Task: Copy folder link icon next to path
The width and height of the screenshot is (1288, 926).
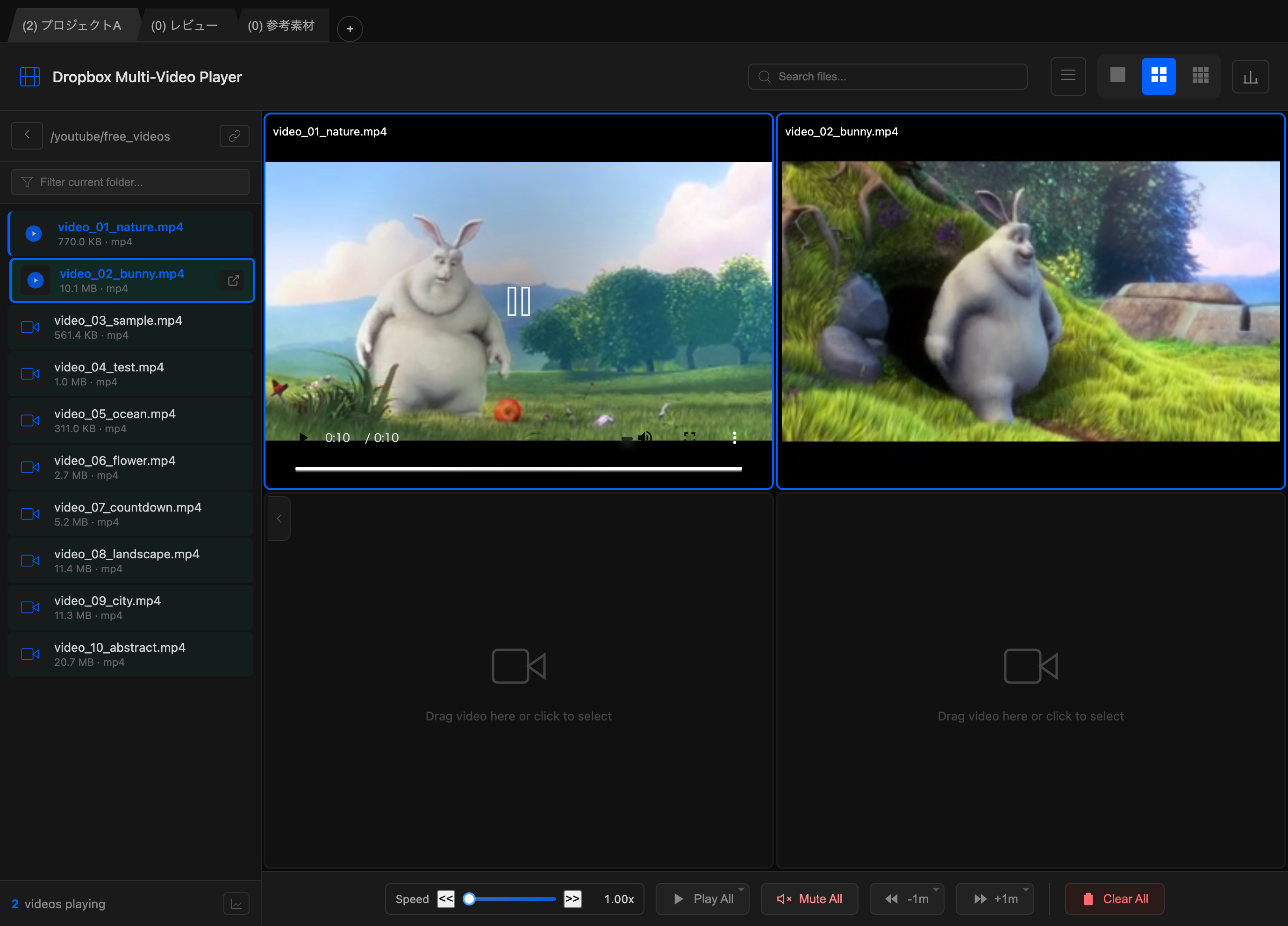Action: tap(235, 136)
